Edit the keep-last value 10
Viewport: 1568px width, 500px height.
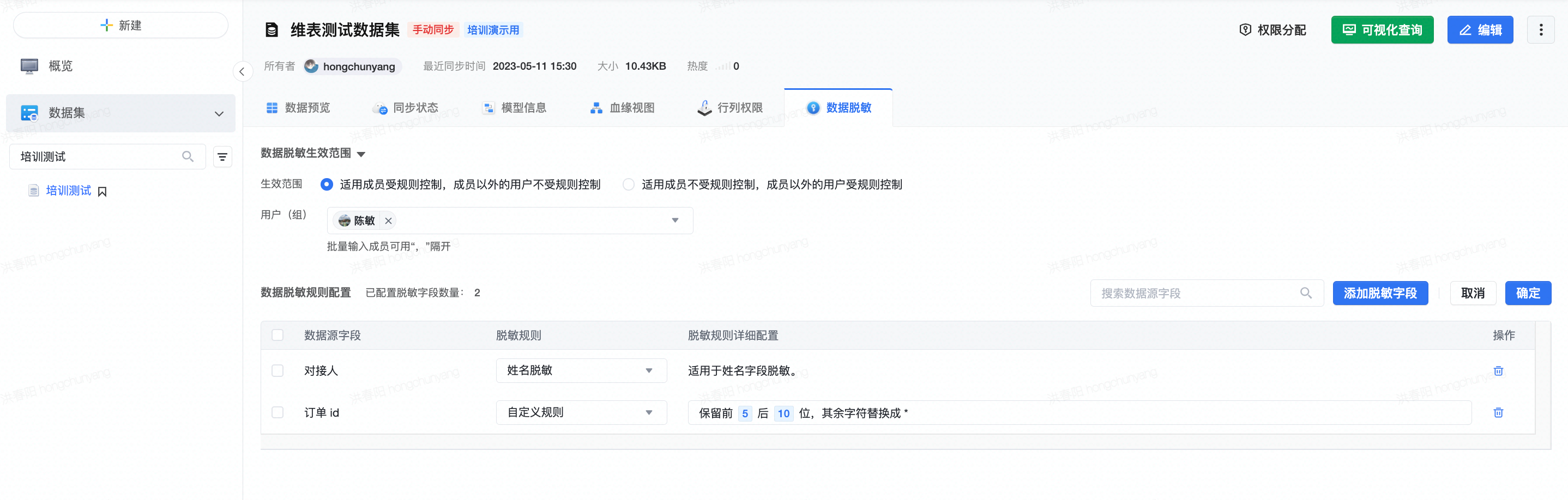(783, 413)
